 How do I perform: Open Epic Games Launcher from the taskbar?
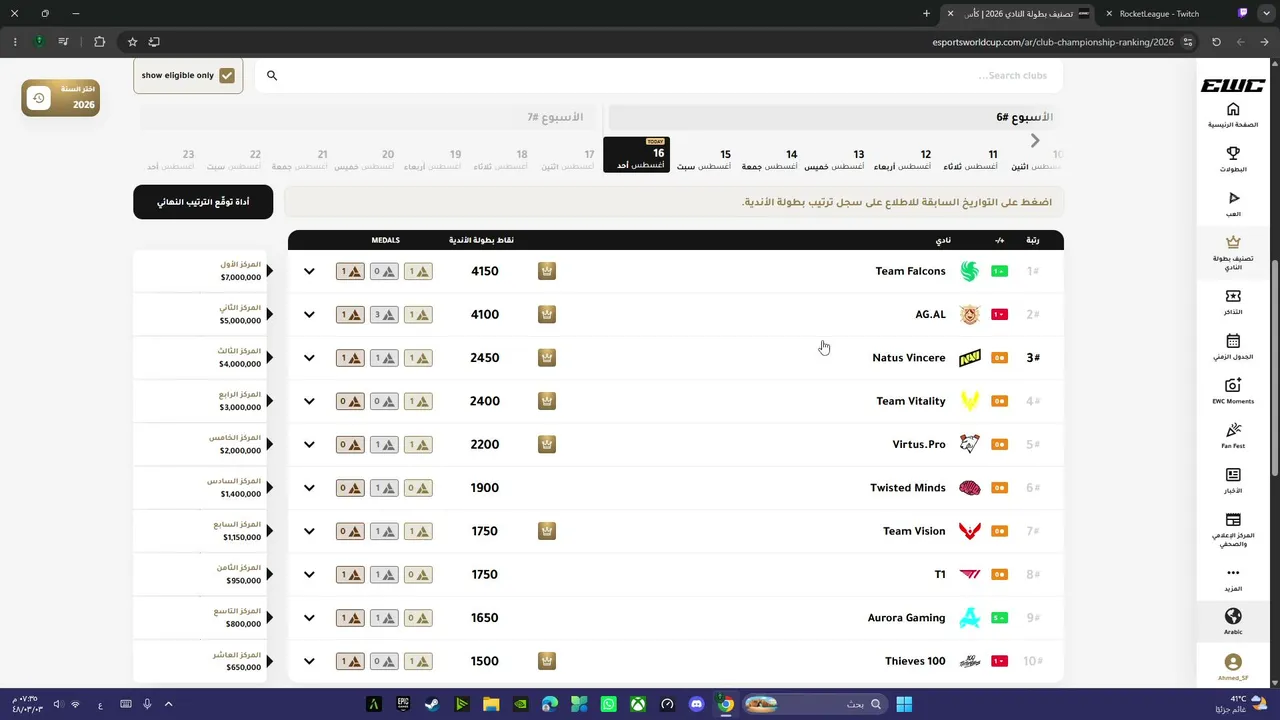coord(403,704)
